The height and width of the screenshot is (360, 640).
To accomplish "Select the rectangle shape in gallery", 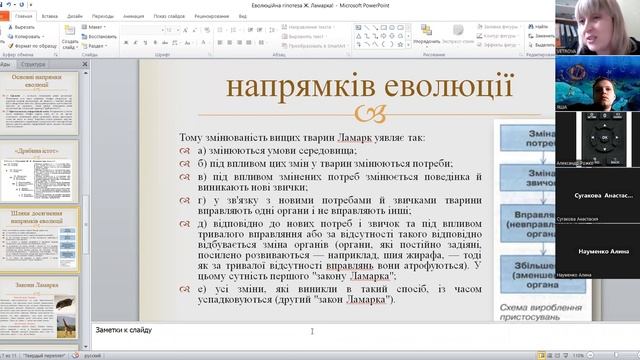I will point(384,28).
